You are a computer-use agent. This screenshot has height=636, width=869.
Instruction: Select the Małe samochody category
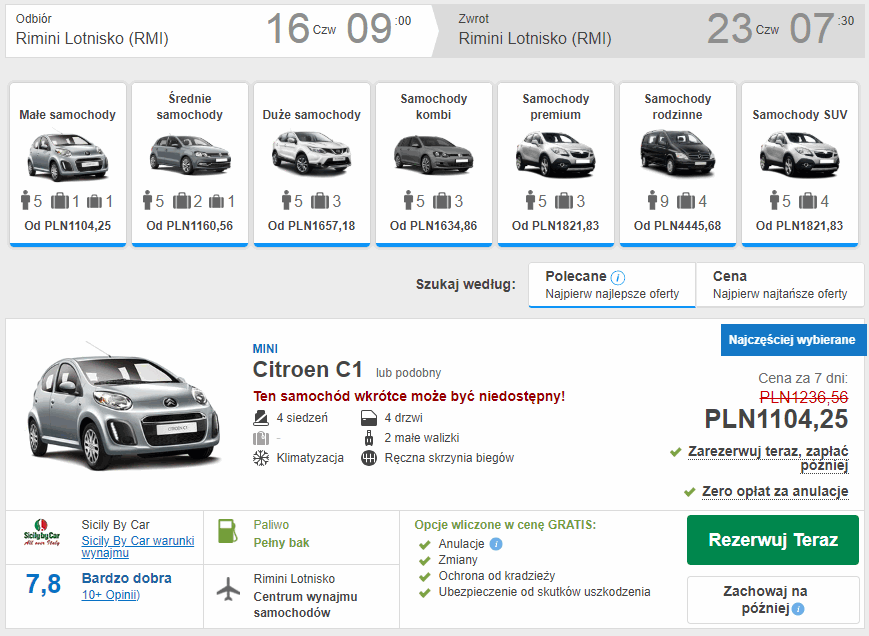click(x=68, y=163)
